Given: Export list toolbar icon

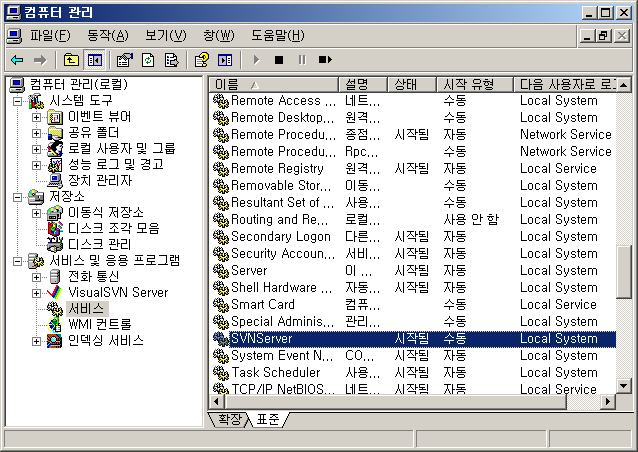Looking at the screenshot, I should click(x=171, y=61).
